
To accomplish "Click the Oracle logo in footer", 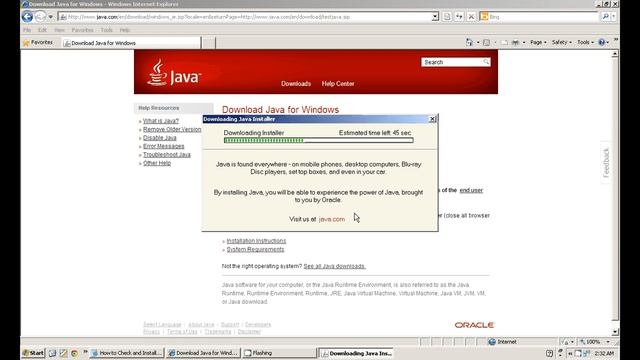I will 474,325.
